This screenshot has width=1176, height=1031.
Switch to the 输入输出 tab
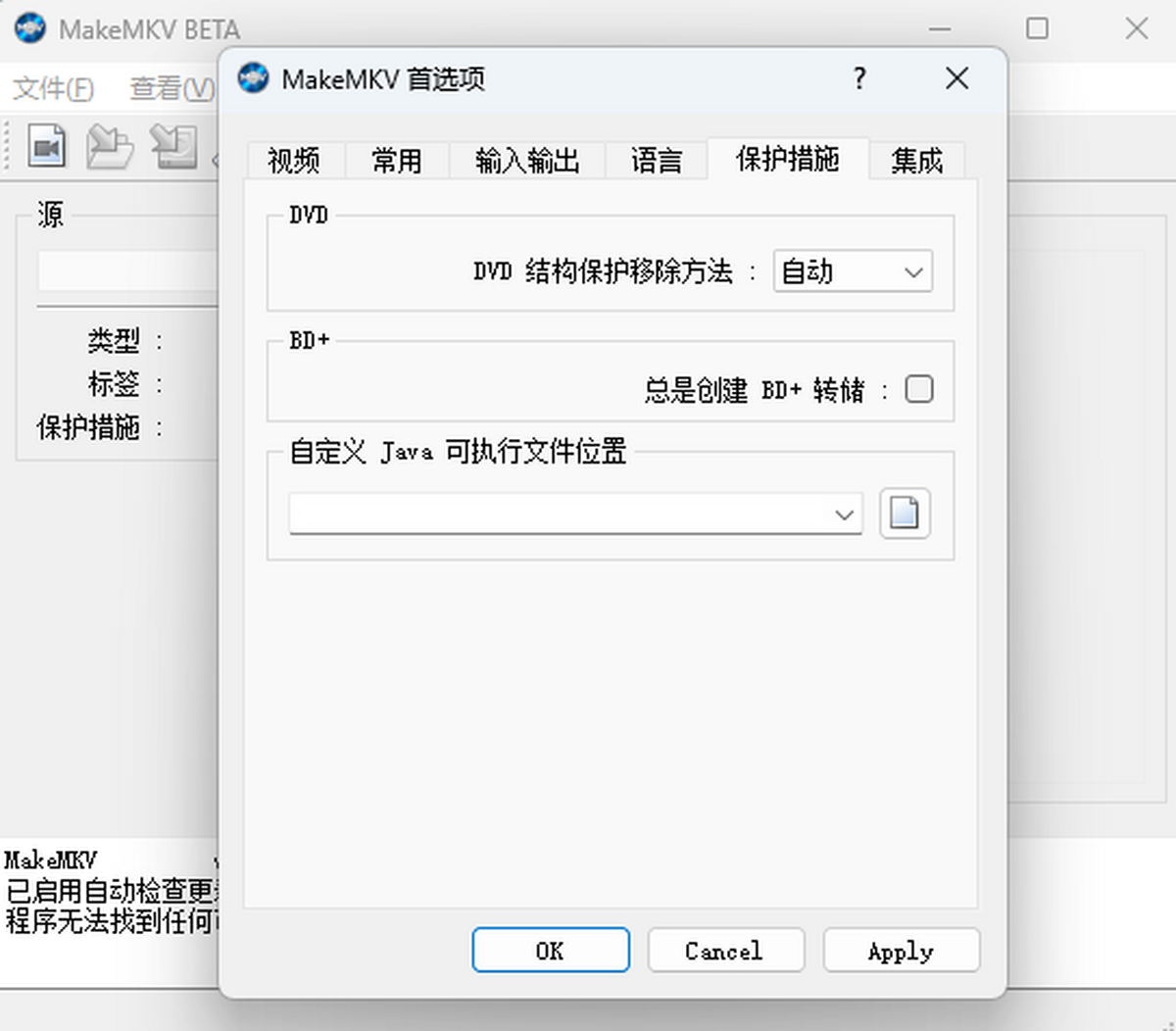tap(526, 161)
